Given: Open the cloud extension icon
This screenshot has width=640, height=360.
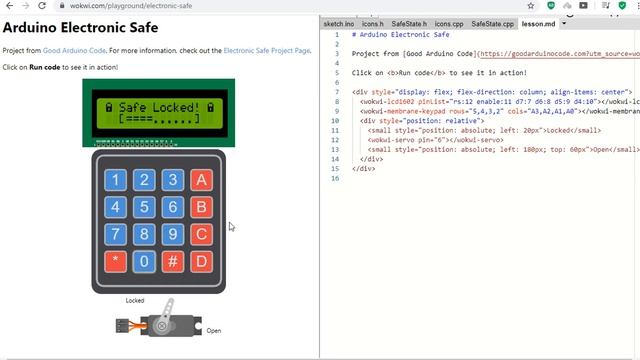Looking at the screenshot, I should [567, 5].
